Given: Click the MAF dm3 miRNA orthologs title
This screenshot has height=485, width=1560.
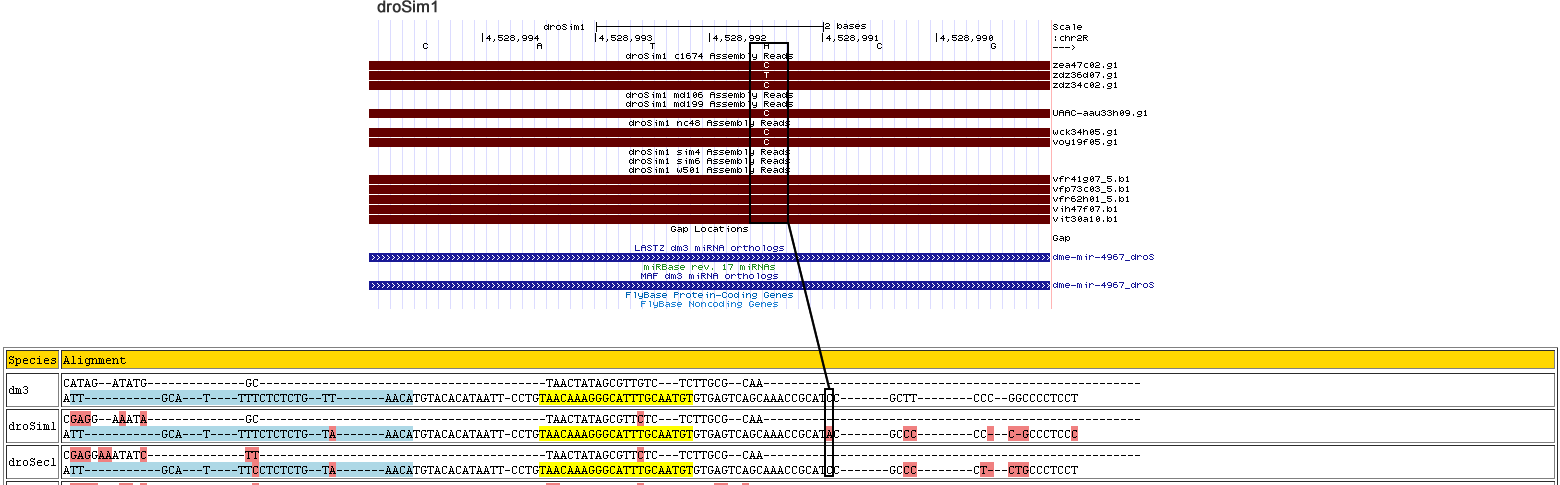Looking at the screenshot, I should coord(709,276).
